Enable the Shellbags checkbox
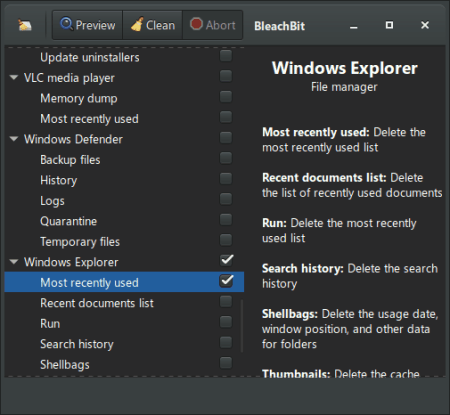The width and height of the screenshot is (450, 415). click(226, 363)
